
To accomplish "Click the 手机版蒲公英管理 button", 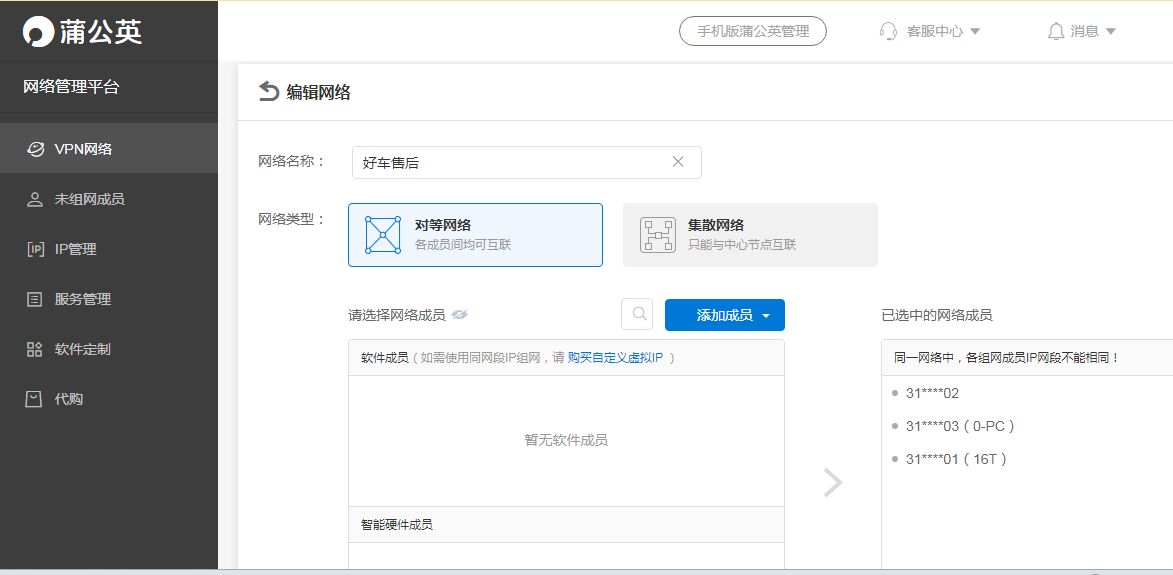I will [x=753, y=31].
